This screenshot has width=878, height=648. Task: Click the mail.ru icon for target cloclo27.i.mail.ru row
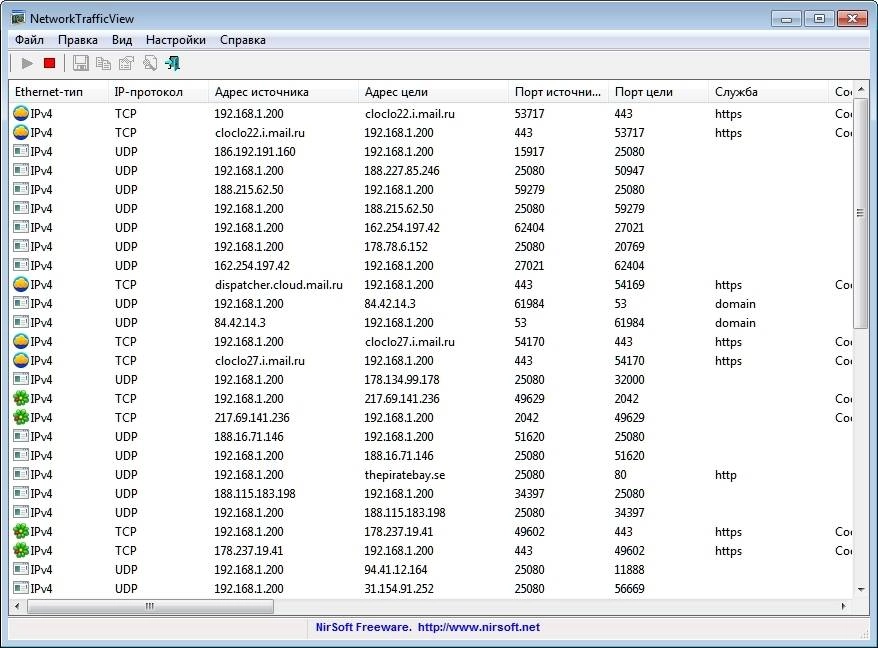21,341
